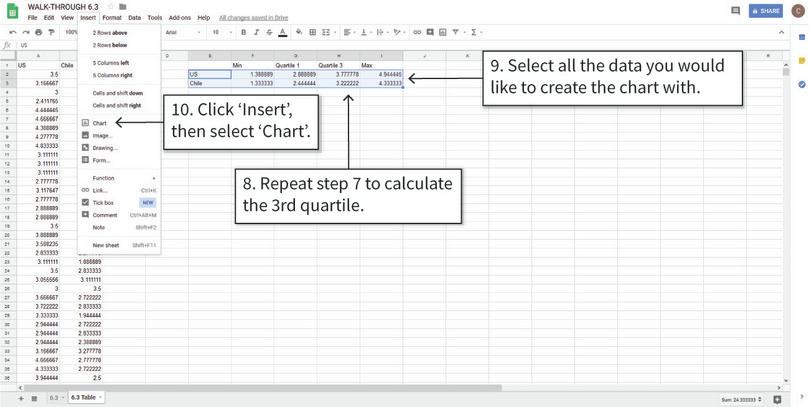Open the fill color picker
Image resolution: width=809 pixels, height=407 pixels.
tap(299, 32)
